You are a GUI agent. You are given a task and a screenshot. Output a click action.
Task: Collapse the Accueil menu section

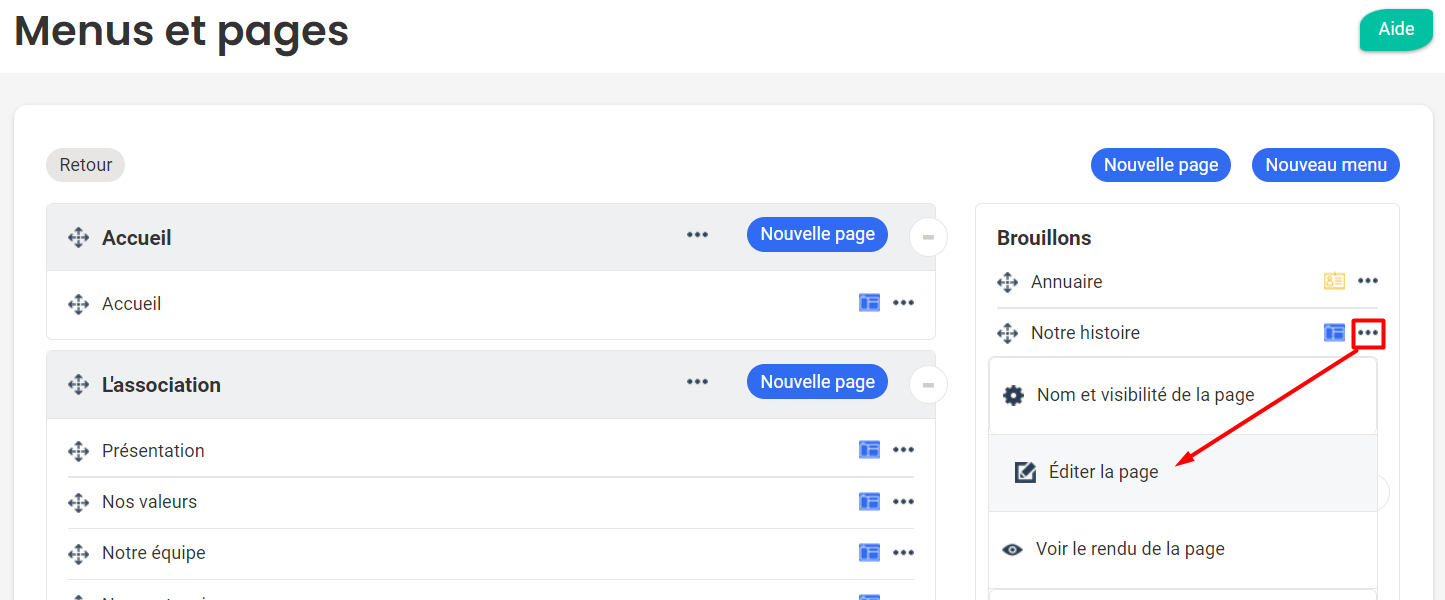(x=928, y=238)
